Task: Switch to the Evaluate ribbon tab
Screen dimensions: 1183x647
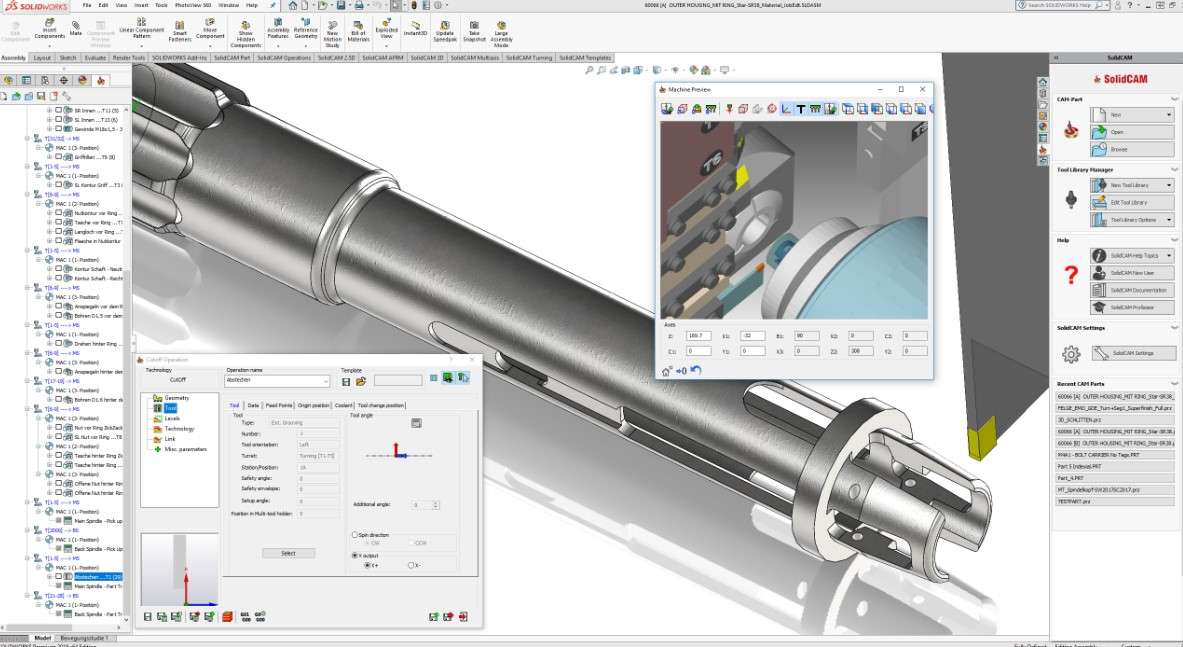Action: click(95, 57)
